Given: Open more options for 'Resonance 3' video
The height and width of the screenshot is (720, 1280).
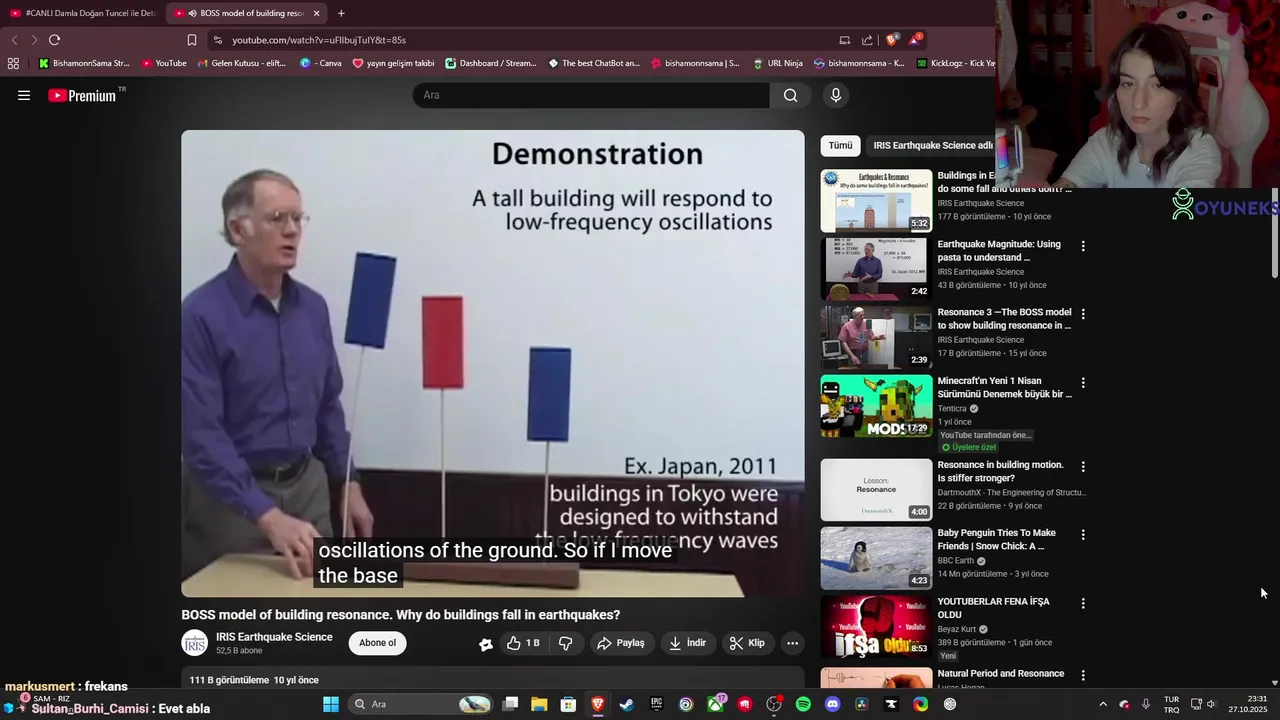Looking at the screenshot, I should (x=1082, y=314).
